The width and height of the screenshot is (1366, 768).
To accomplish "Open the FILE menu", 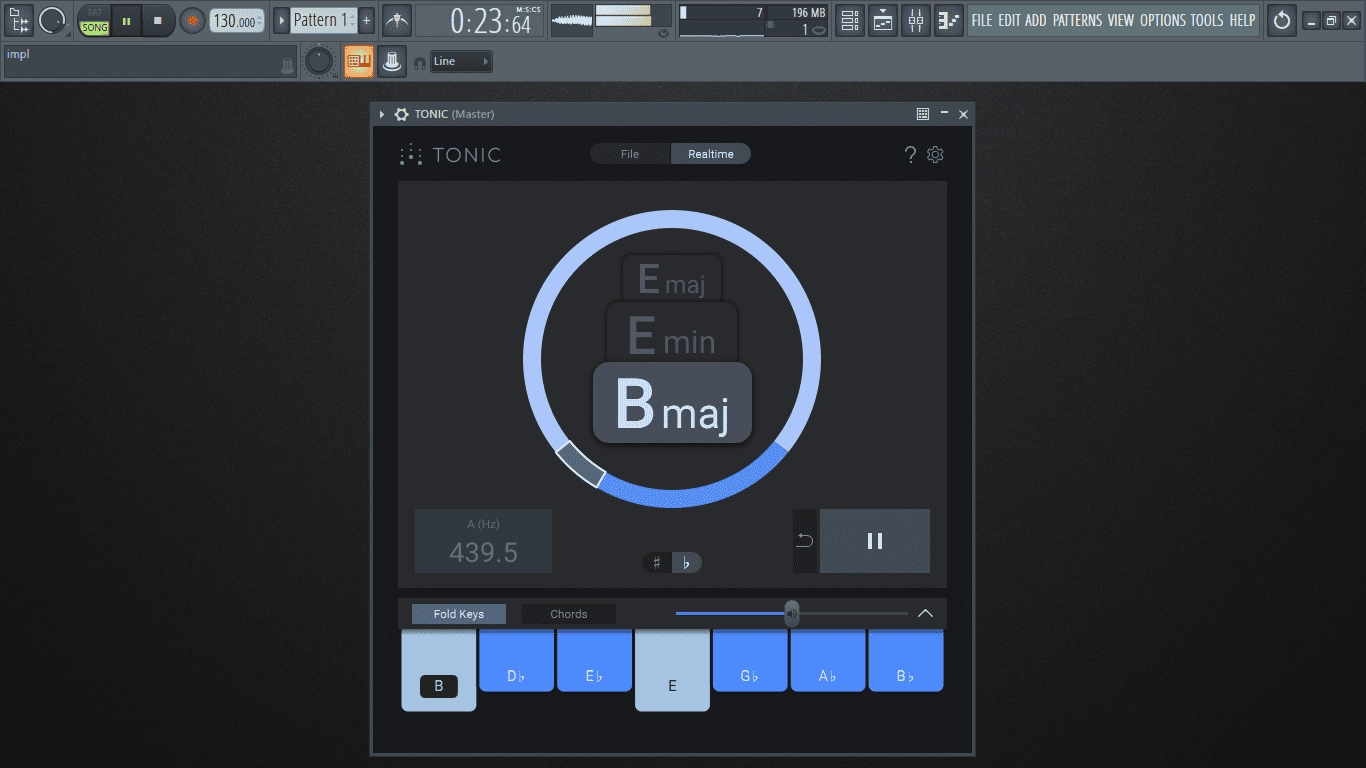I will (982, 20).
